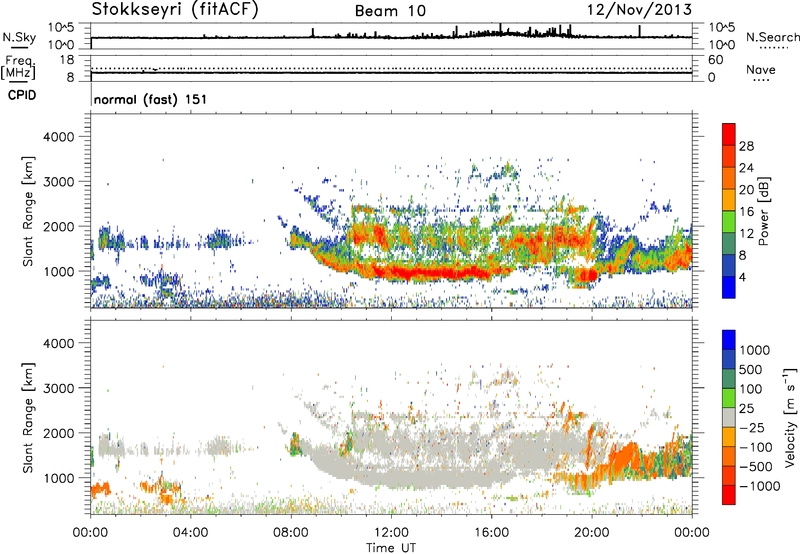
Task: Click the '16' power colorbar tick value
Action: click(x=746, y=212)
